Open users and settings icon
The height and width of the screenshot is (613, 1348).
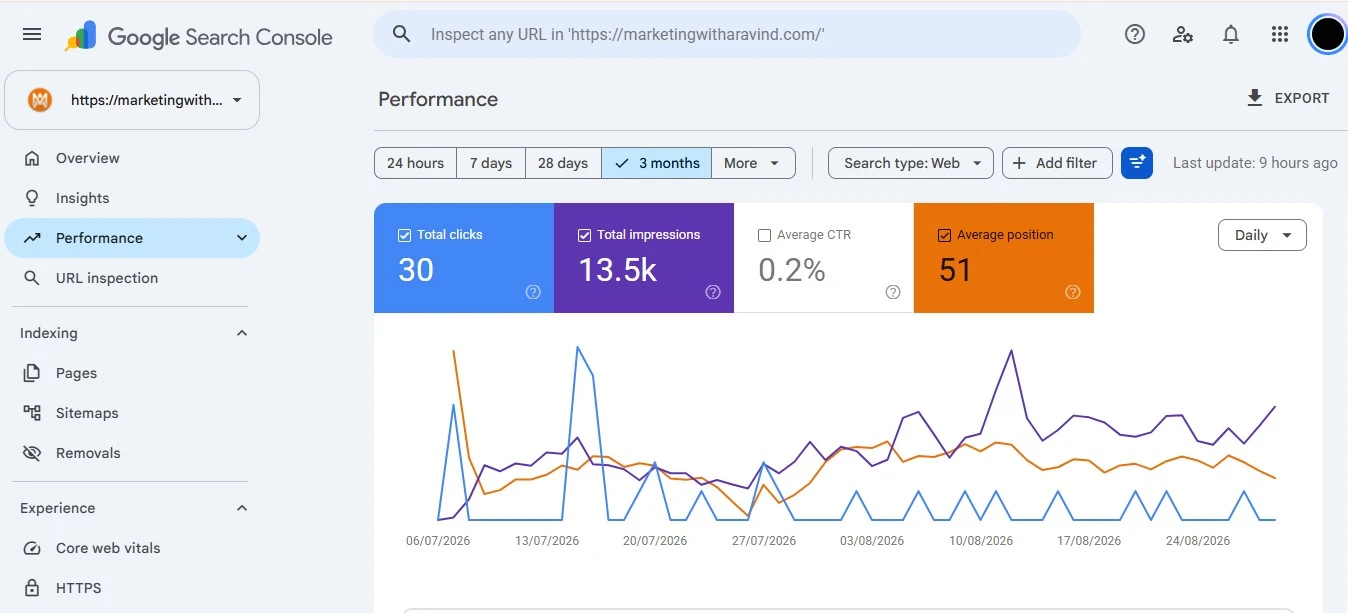[x=1183, y=34]
